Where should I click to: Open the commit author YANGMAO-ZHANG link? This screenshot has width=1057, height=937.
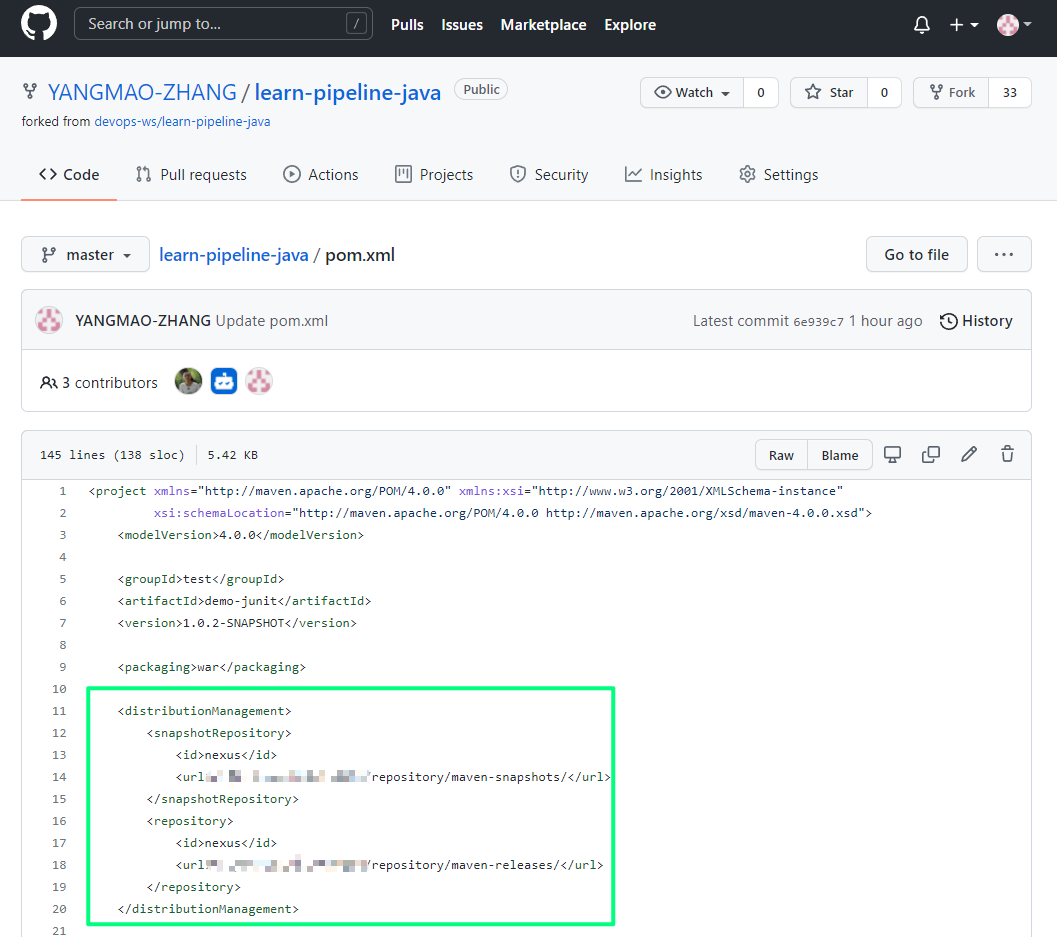pyautogui.click(x=143, y=321)
